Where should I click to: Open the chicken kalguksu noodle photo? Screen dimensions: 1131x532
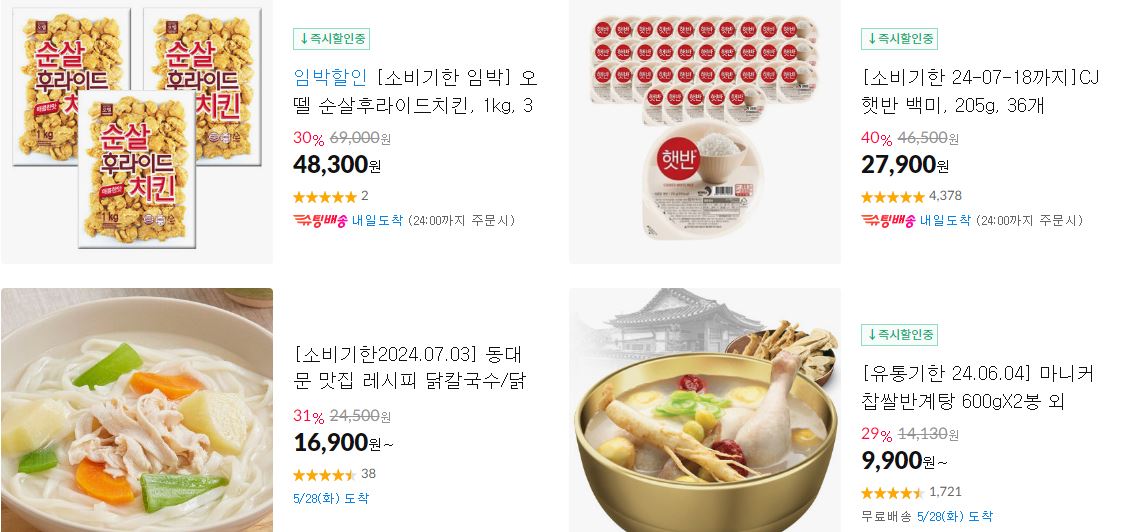[x=136, y=410]
